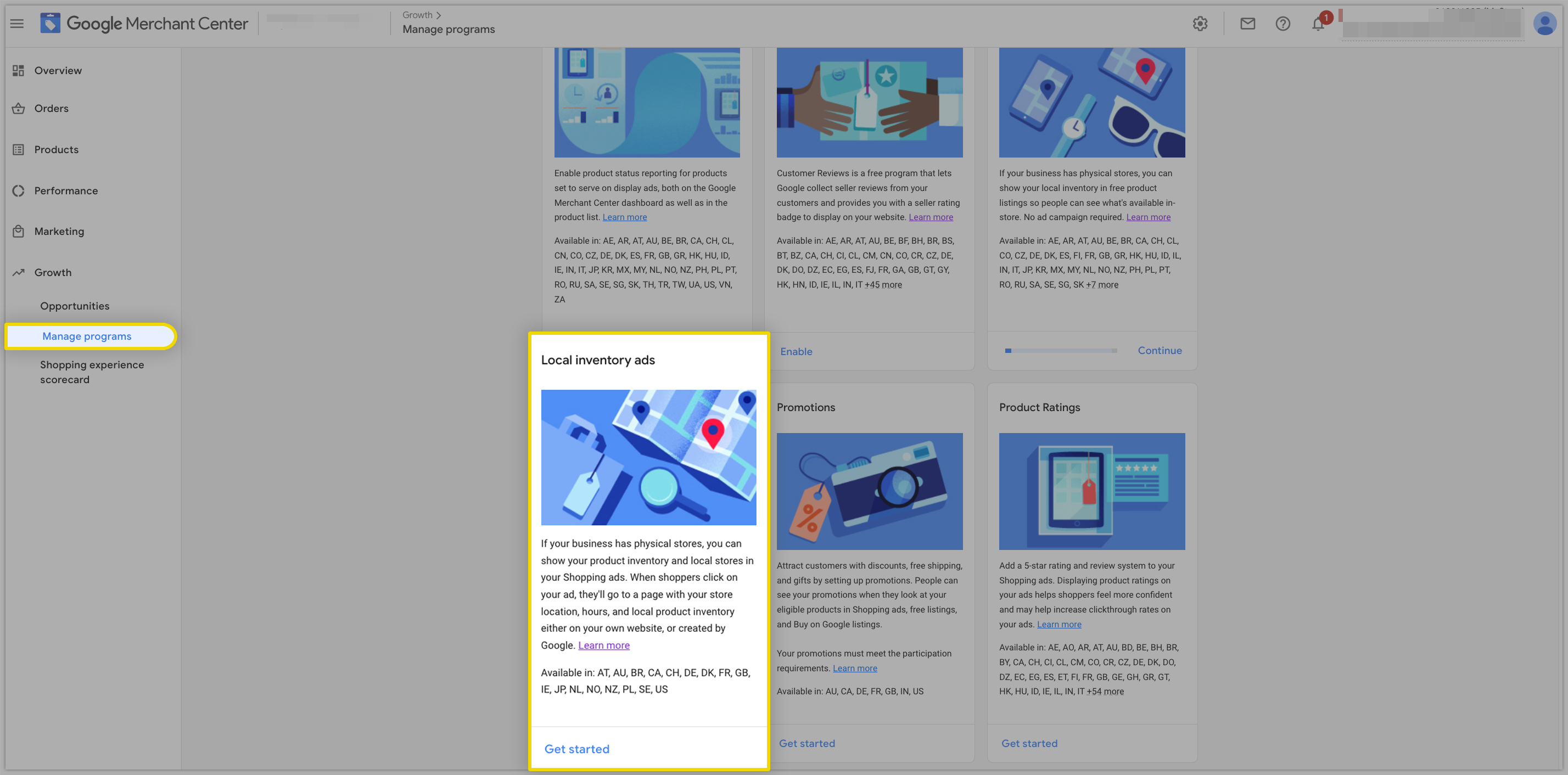Click the Customer Reviews handshake illustration
The height and width of the screenshot is (775, 1568).
(x=869, y=102)
